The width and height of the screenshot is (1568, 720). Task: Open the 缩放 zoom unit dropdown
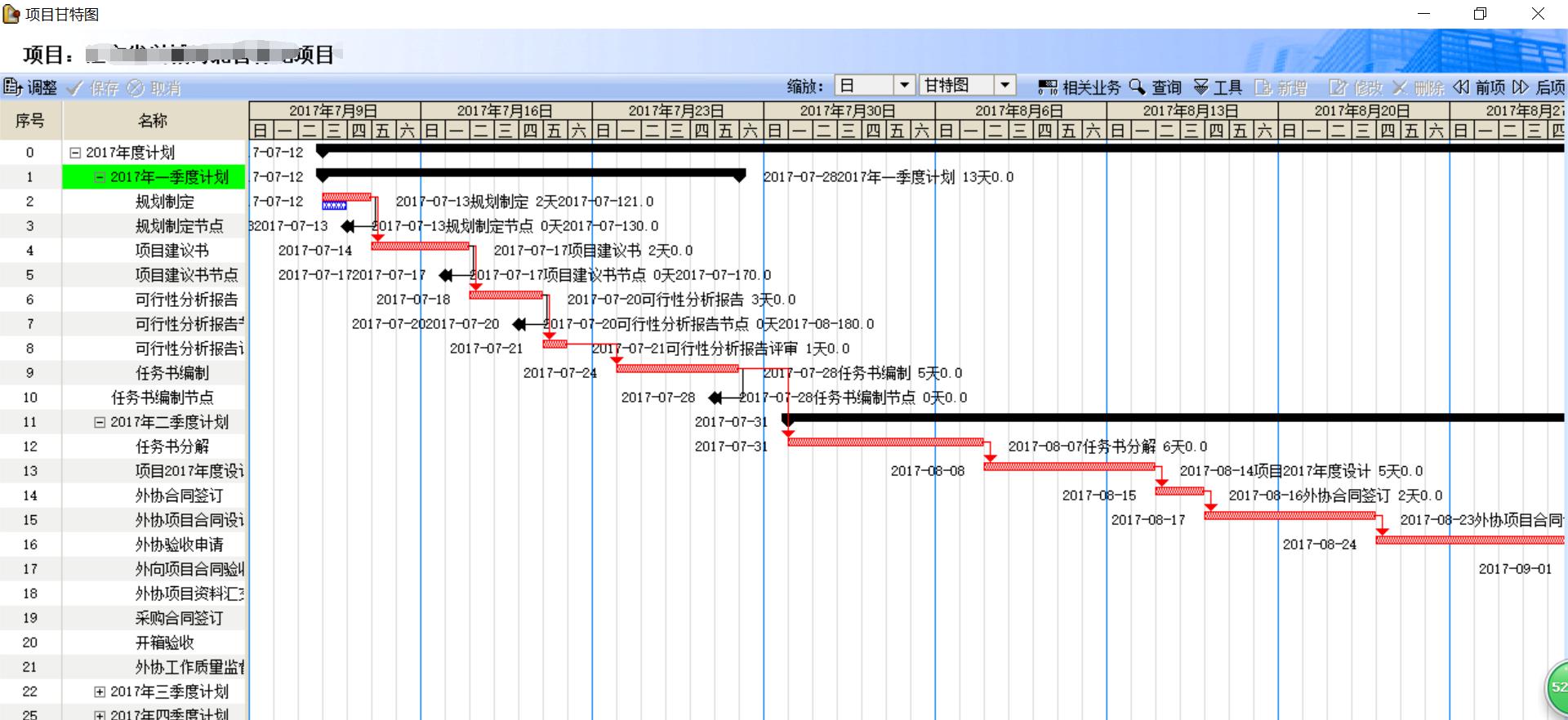point(904,86)
